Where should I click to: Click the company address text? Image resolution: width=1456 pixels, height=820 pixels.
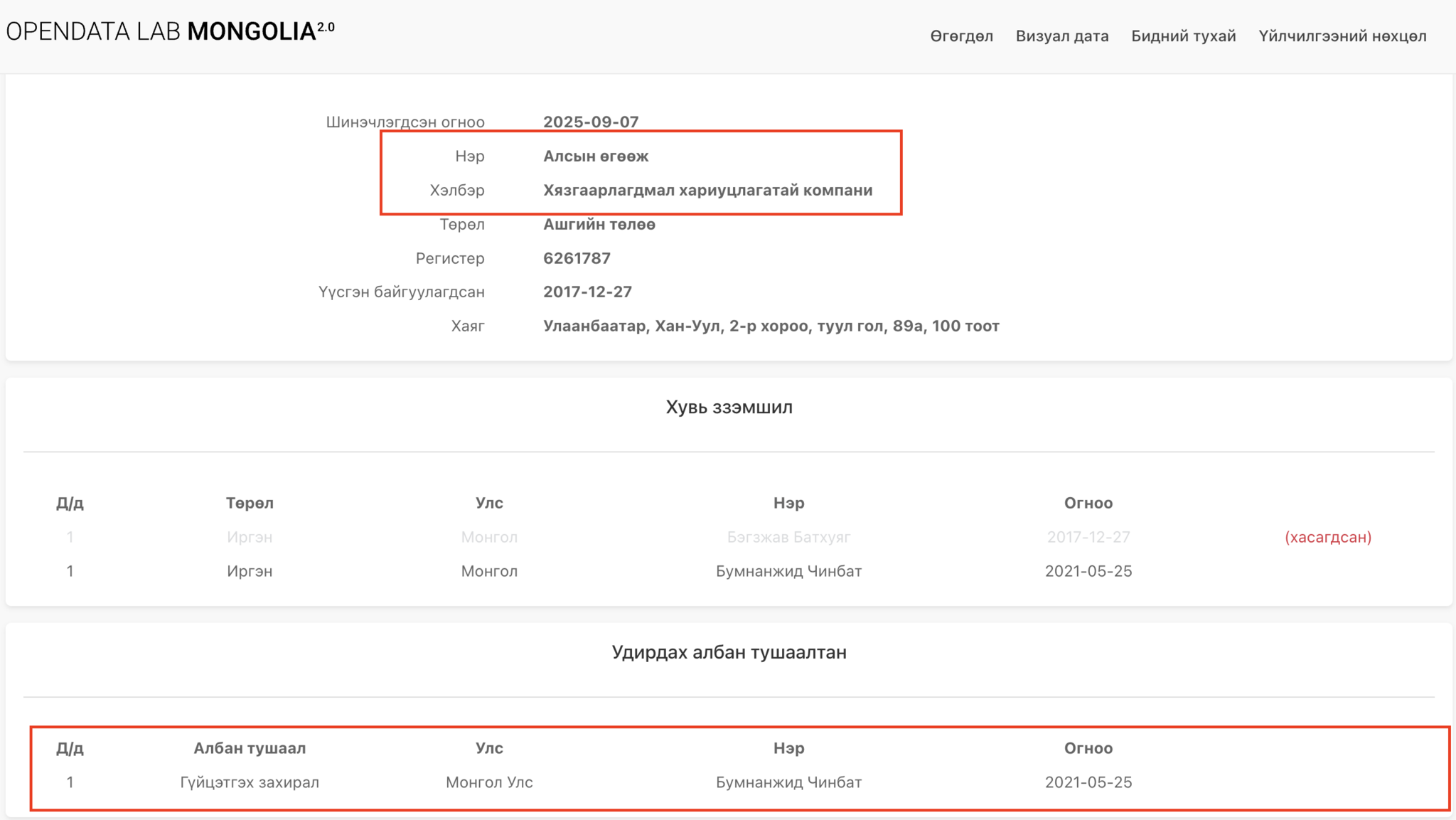coord(771,326)
